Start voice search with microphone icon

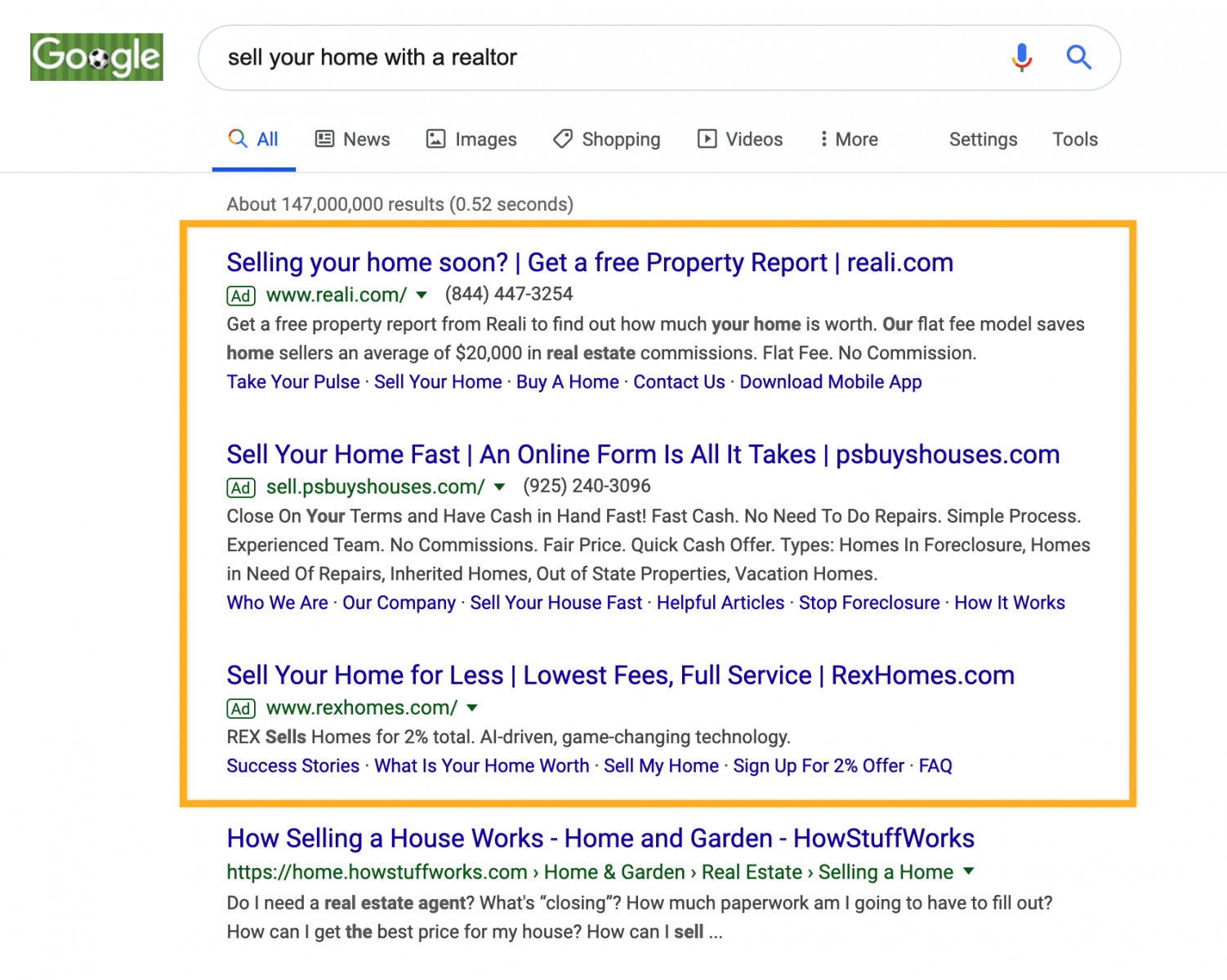click(x=1021, y=57)
